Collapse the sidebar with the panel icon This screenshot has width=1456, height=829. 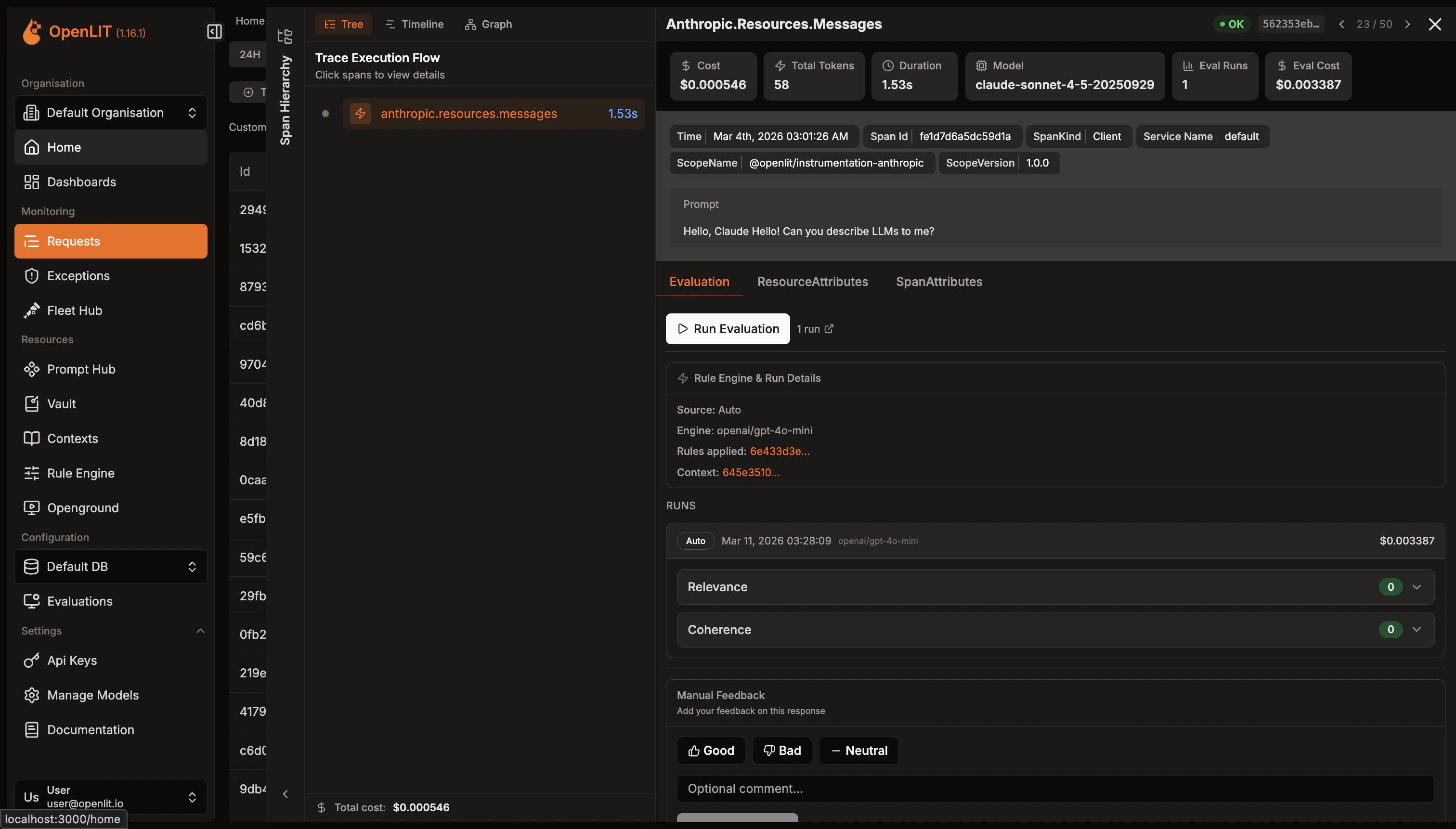click(214, 31)
